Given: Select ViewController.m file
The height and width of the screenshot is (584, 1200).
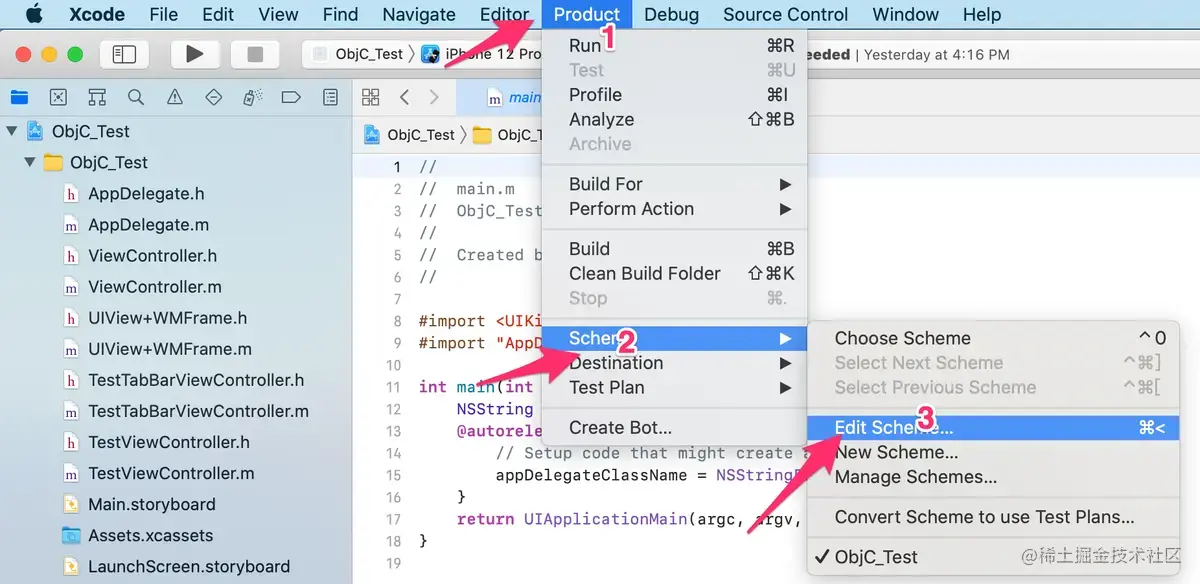Looking at the screenshot, I should (155, 286).
